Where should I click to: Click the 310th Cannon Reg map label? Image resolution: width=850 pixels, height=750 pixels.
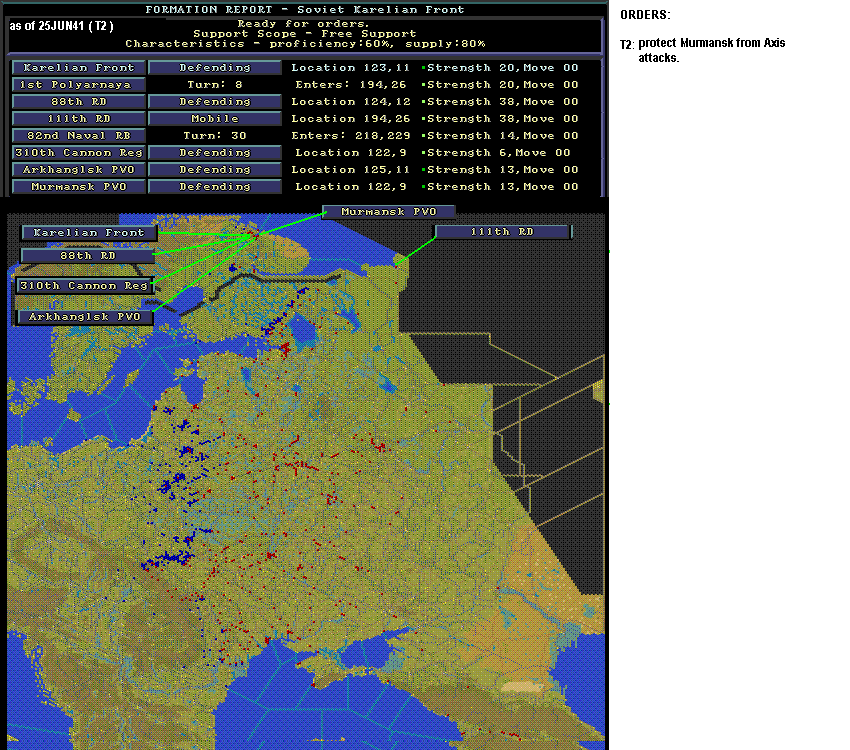(x=84, y=286)
